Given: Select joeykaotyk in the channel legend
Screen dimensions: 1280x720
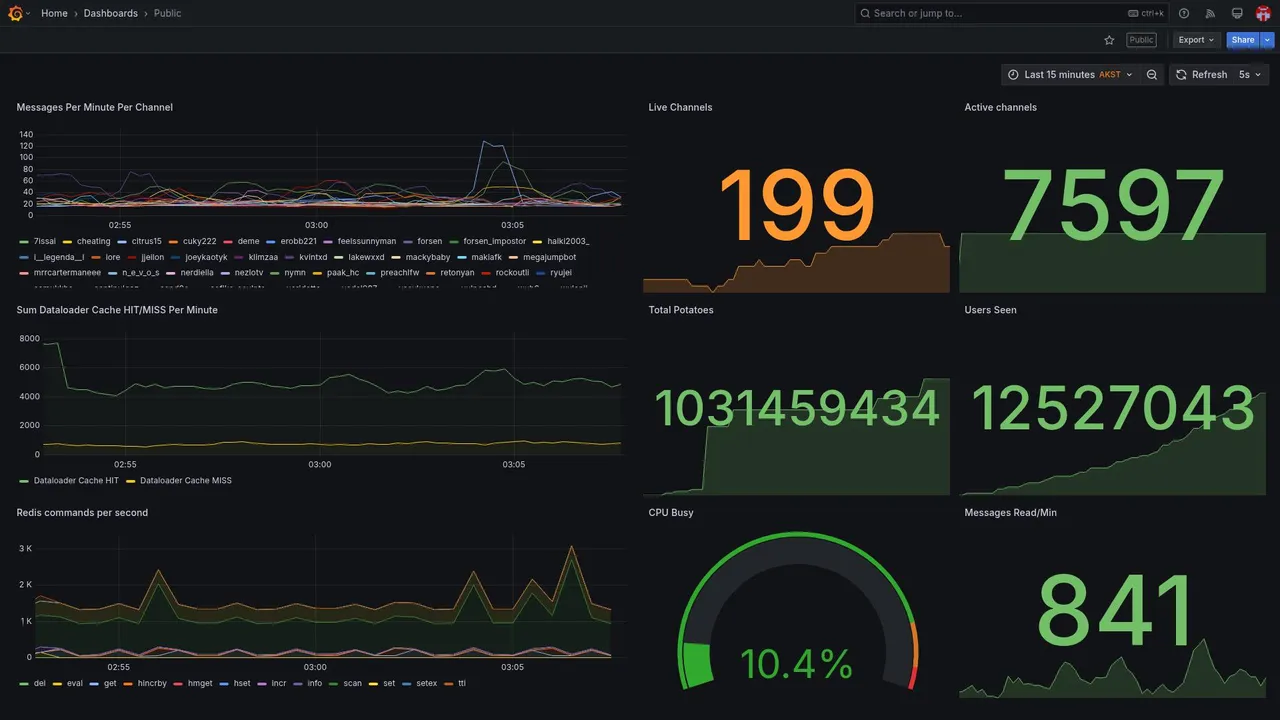Looking at the screenshot, I should coord(207,257).
